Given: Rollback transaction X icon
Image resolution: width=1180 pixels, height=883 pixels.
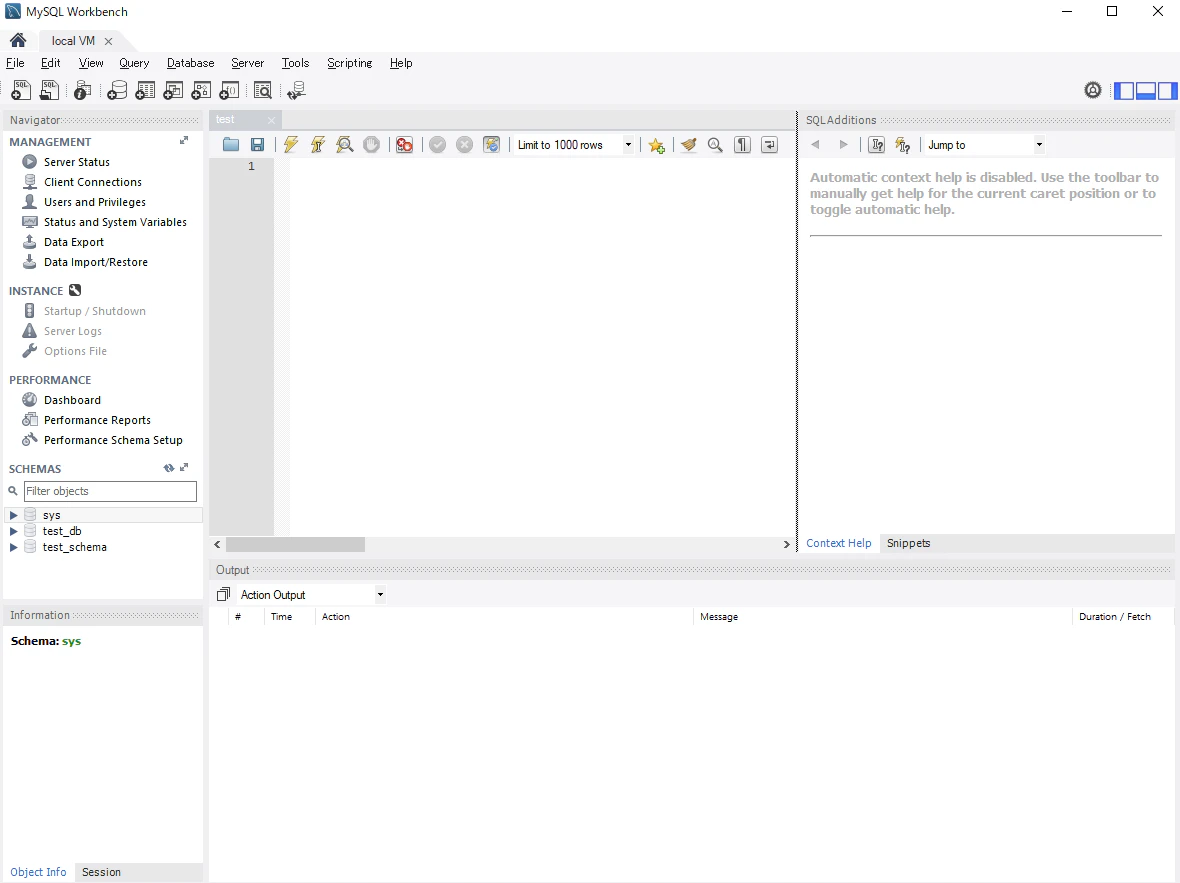Looking at the screenshot, I should pos(464,145).
